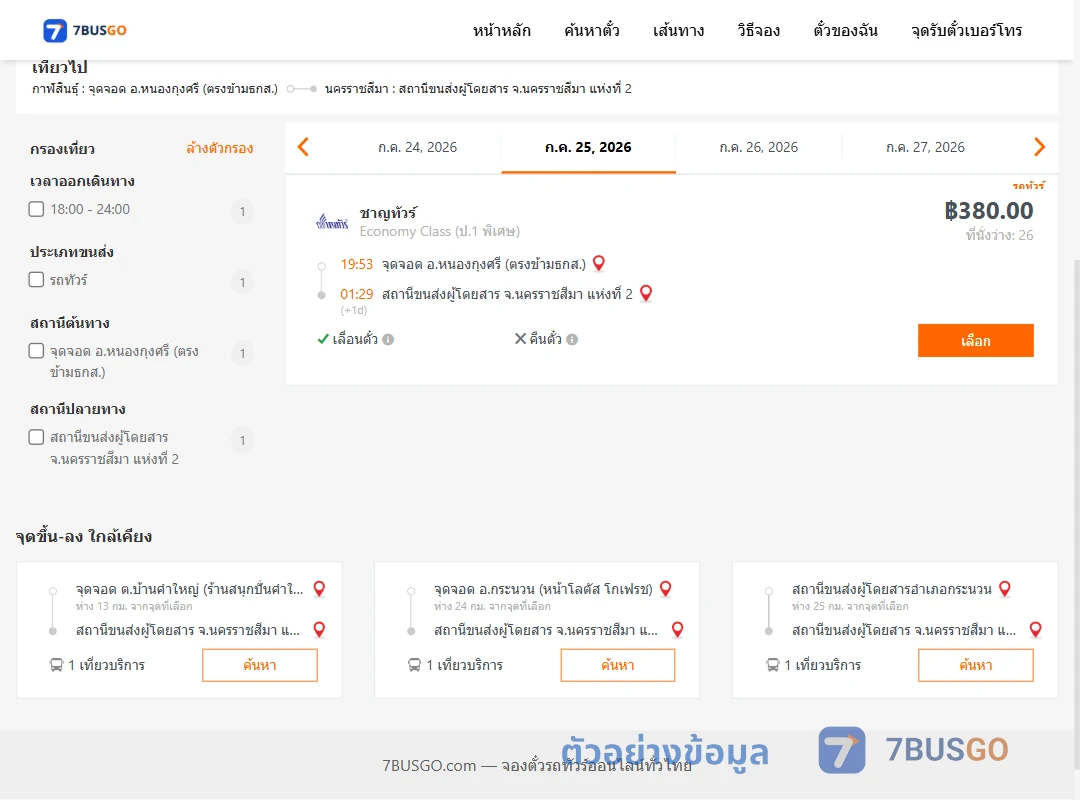This screenshot has height=800, width=1080.
Task: Click arrival time 01:29
Action: tap(356, 294)
